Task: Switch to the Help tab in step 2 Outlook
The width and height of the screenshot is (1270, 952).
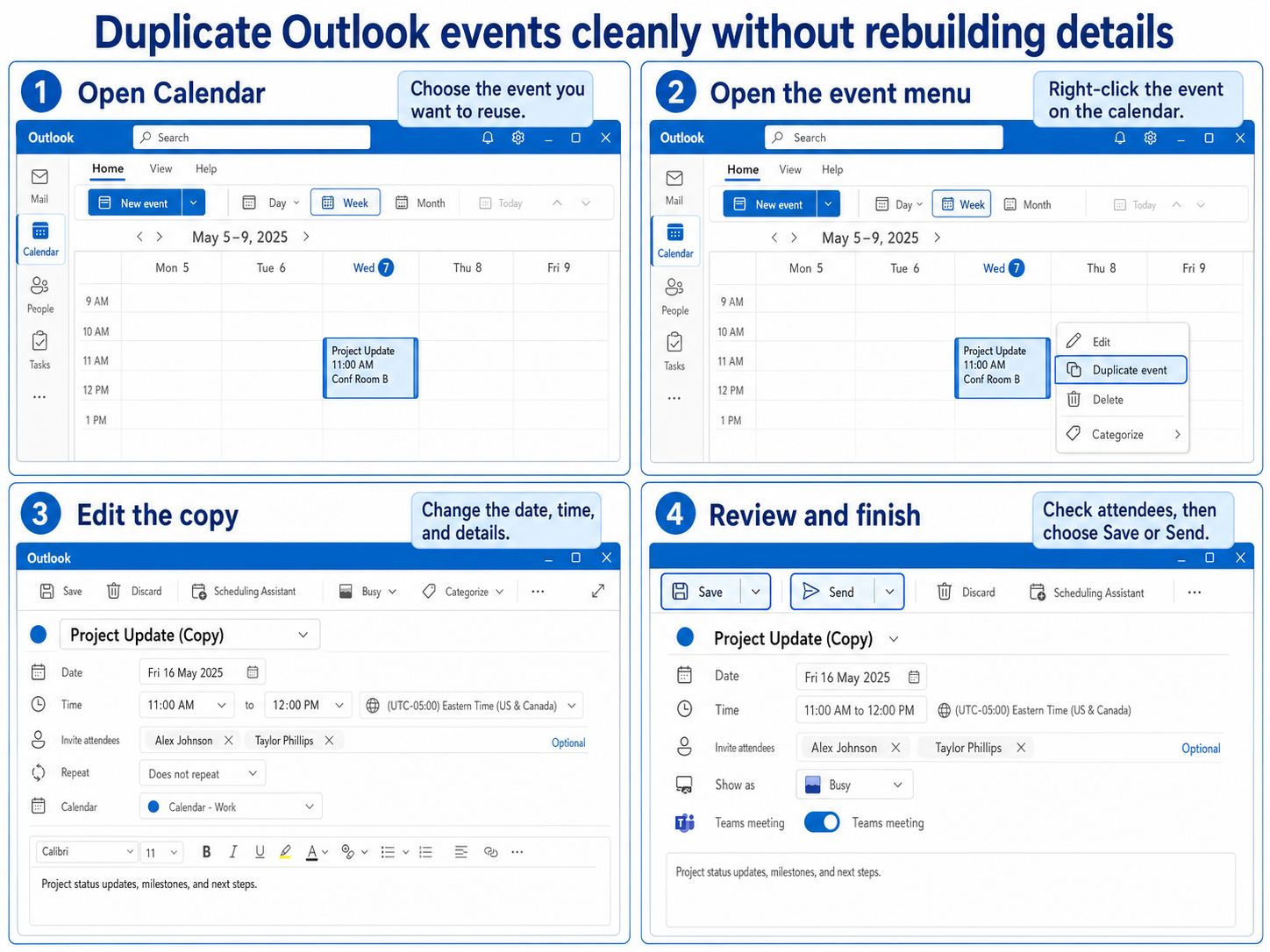Action: click(832, 169)
